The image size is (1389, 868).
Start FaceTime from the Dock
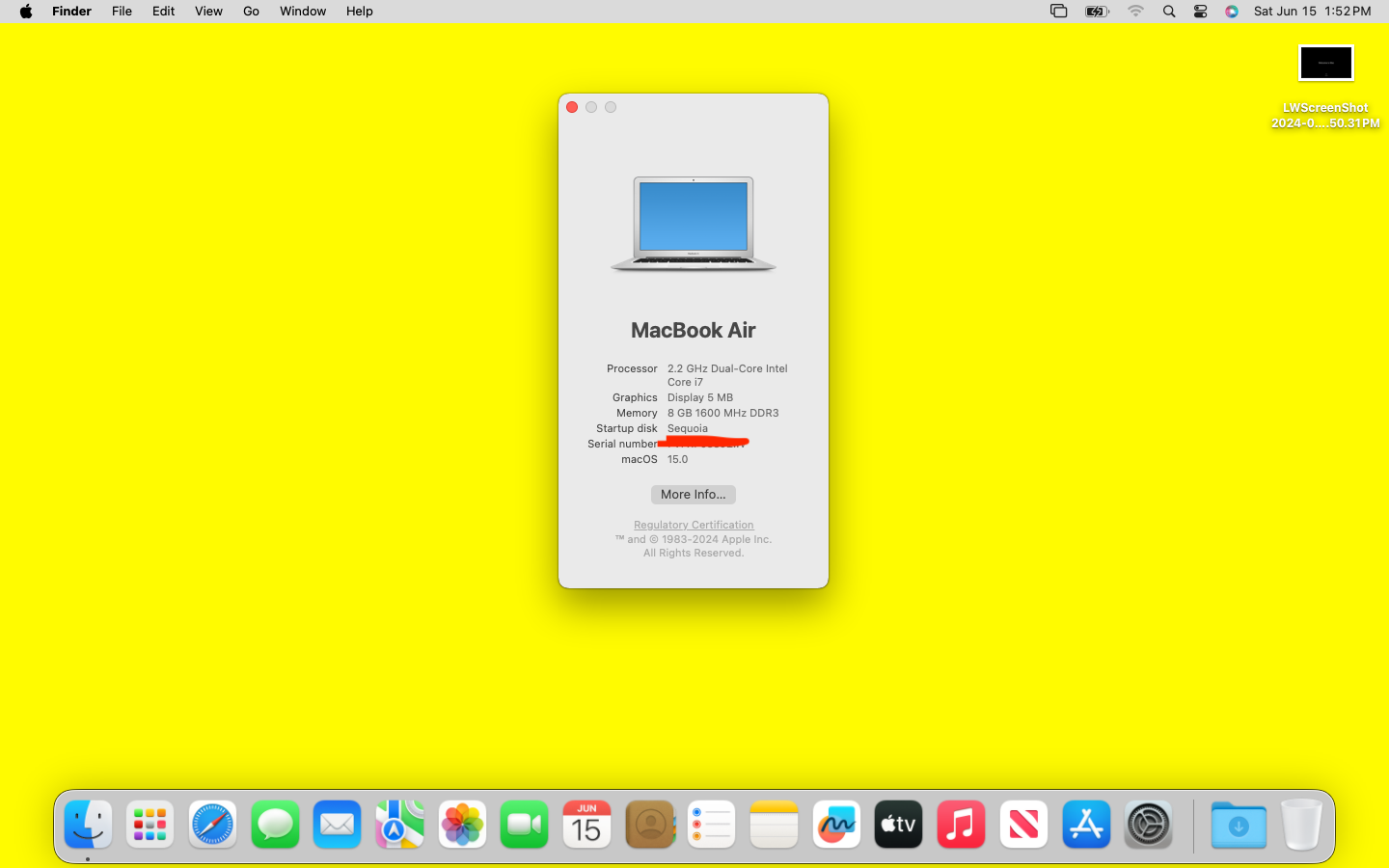525,825
